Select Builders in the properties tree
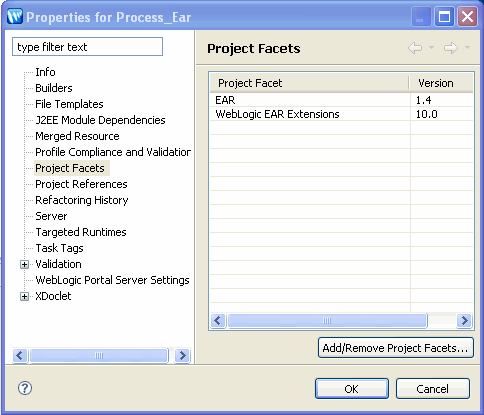 pyautogui.click(x=54, y=88)
